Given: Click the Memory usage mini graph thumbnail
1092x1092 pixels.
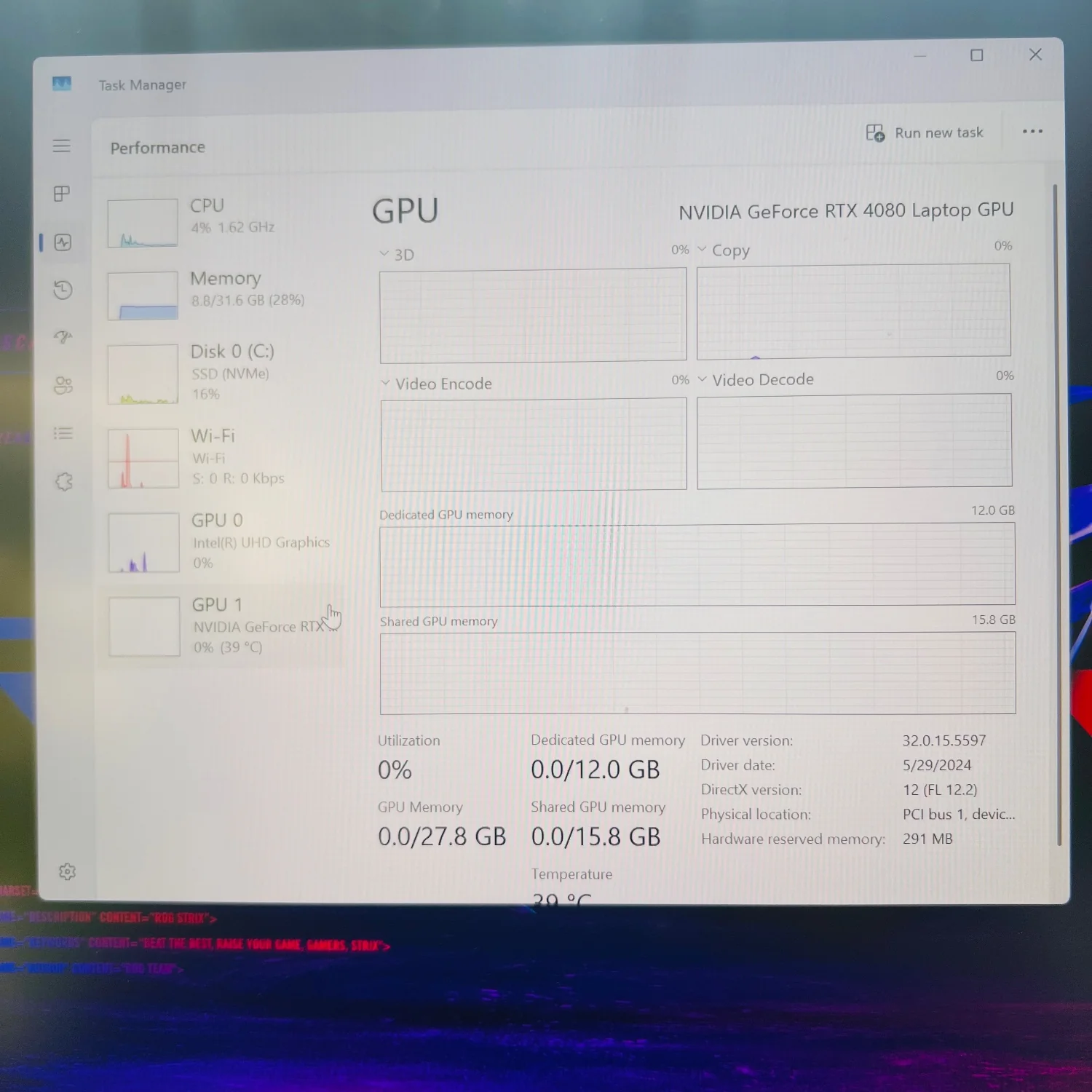Looking at the screenshot, I should [x=143, y=296].
